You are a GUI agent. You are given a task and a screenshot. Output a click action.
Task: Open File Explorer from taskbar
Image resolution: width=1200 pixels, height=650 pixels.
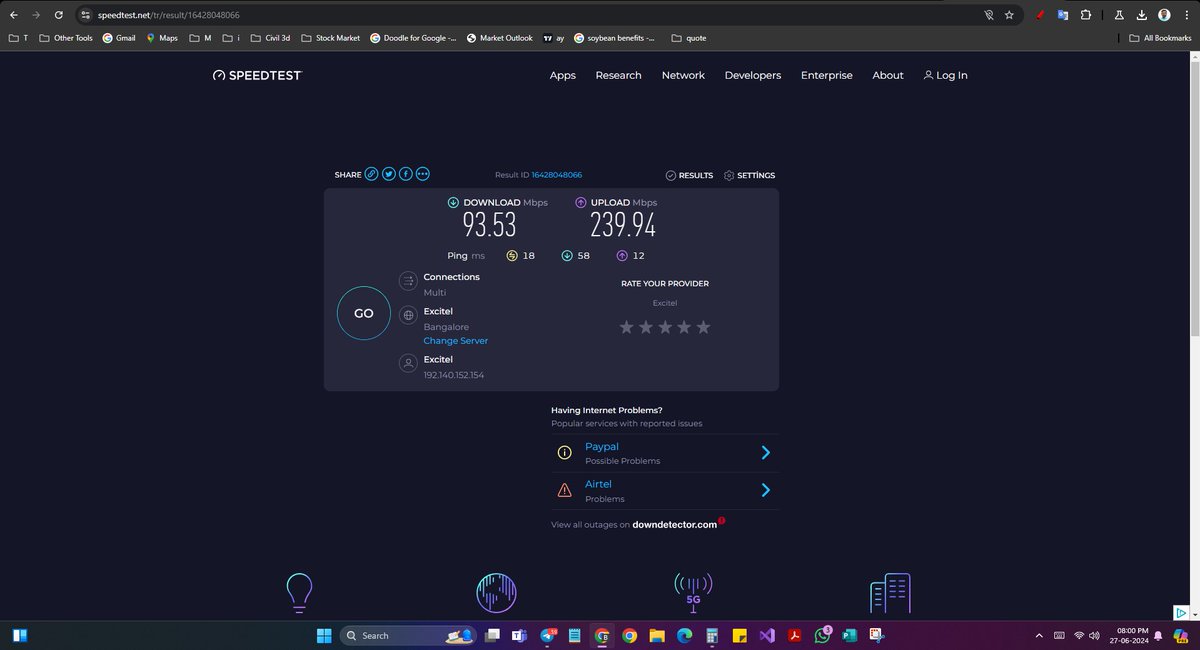tap(657, 635)
